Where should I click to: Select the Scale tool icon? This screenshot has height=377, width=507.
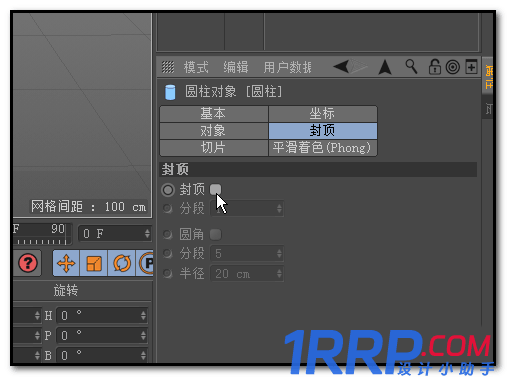tap(94, 263)
